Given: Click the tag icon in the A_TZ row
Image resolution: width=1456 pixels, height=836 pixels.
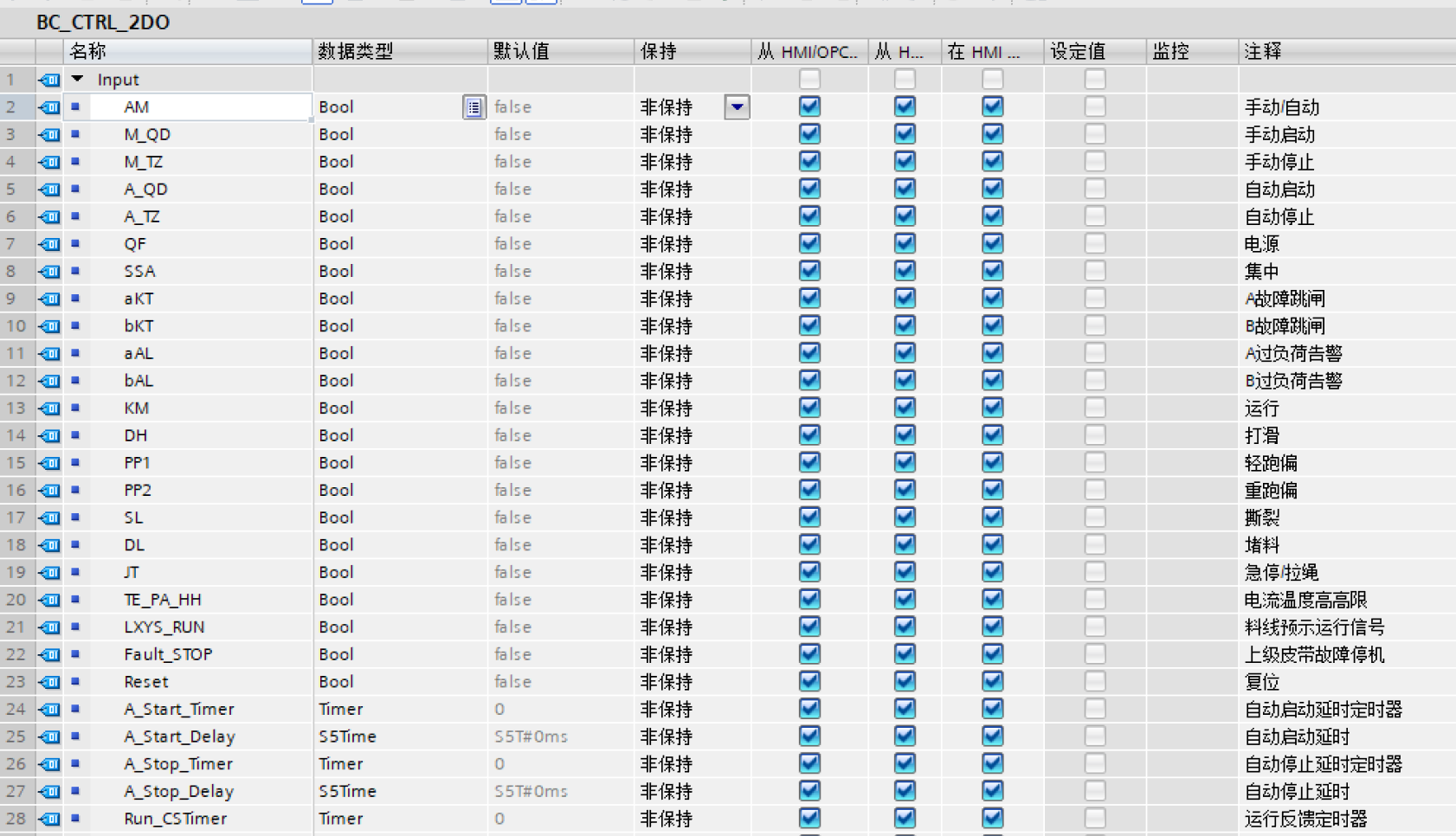Looking at the screenshot, I should pos(49,216).
